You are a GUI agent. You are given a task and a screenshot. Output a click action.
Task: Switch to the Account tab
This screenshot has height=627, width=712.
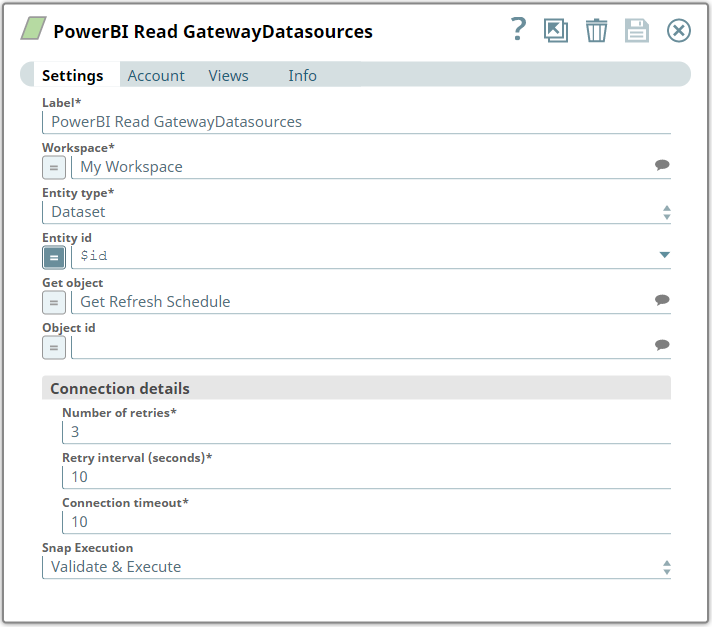[156, 75]
